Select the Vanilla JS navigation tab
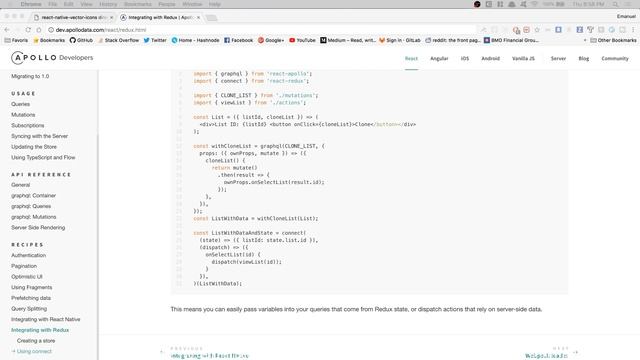Viewport: 640px width, 360px height. point(523,59)
